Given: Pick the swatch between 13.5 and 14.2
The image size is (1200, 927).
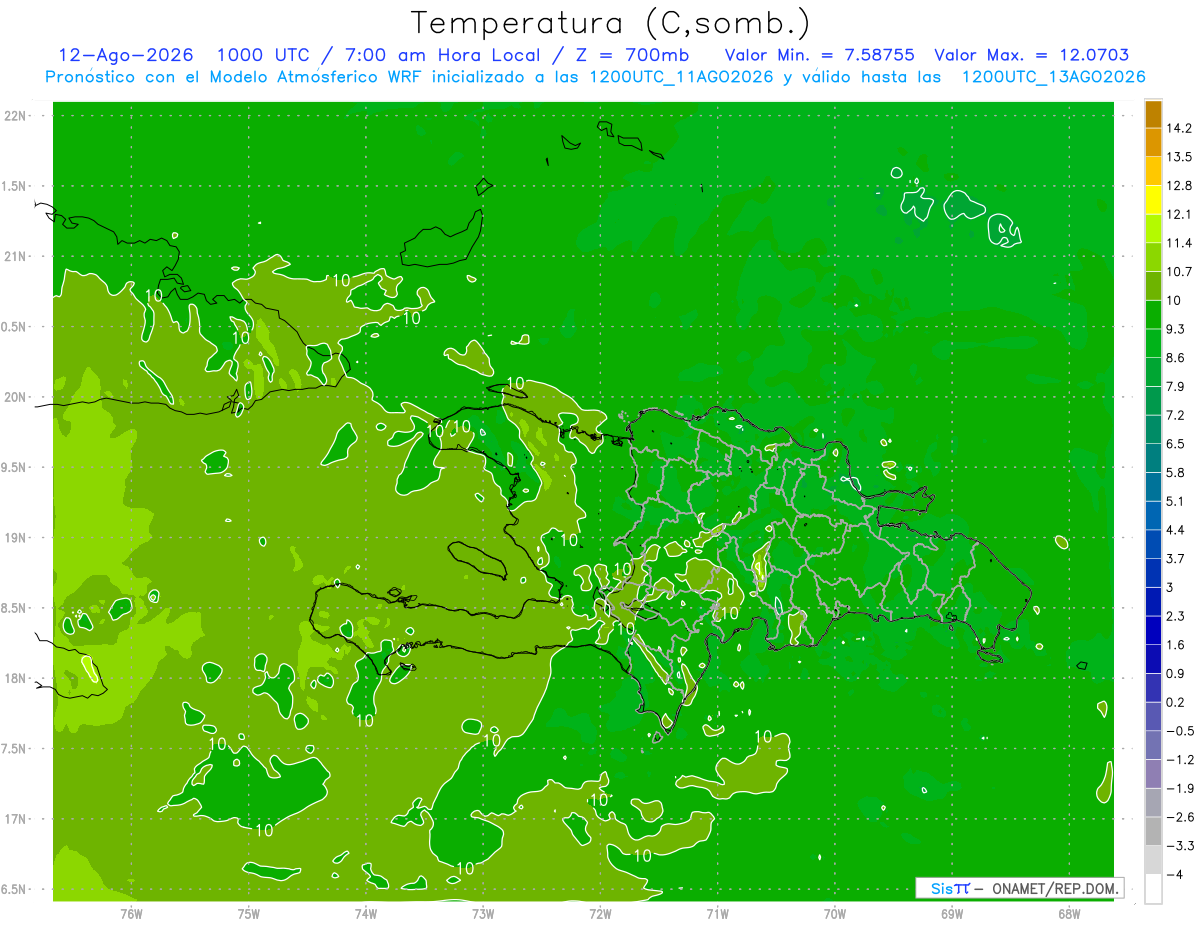Looking at the screenshot, I should coord(1152,143).
